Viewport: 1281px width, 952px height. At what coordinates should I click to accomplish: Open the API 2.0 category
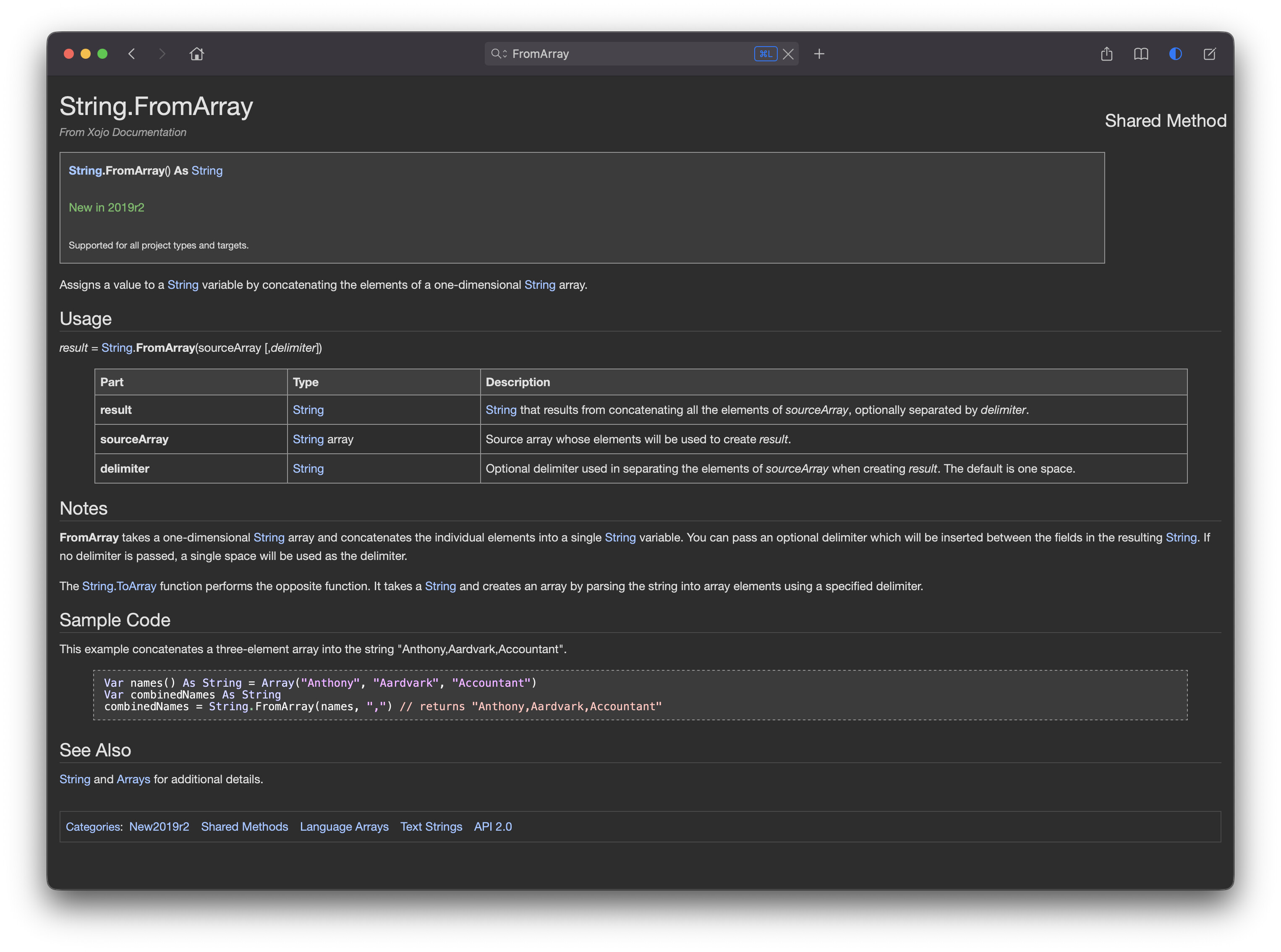(x=493, y=826)
